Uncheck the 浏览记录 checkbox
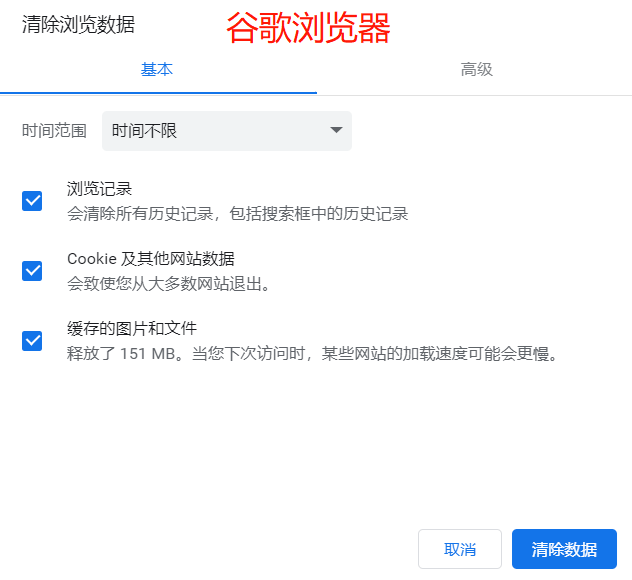Screen dimensions: 632x580 pos(32,201)
